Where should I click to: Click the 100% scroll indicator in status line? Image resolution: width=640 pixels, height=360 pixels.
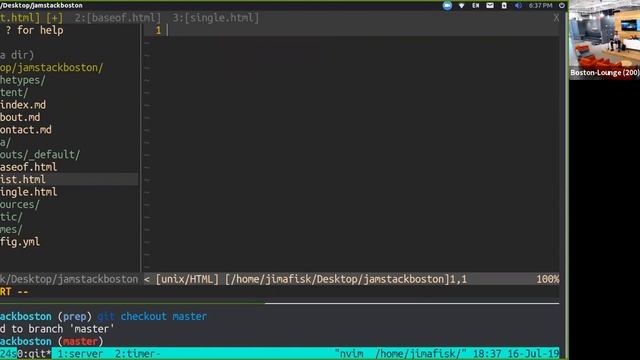coord(547,279)
